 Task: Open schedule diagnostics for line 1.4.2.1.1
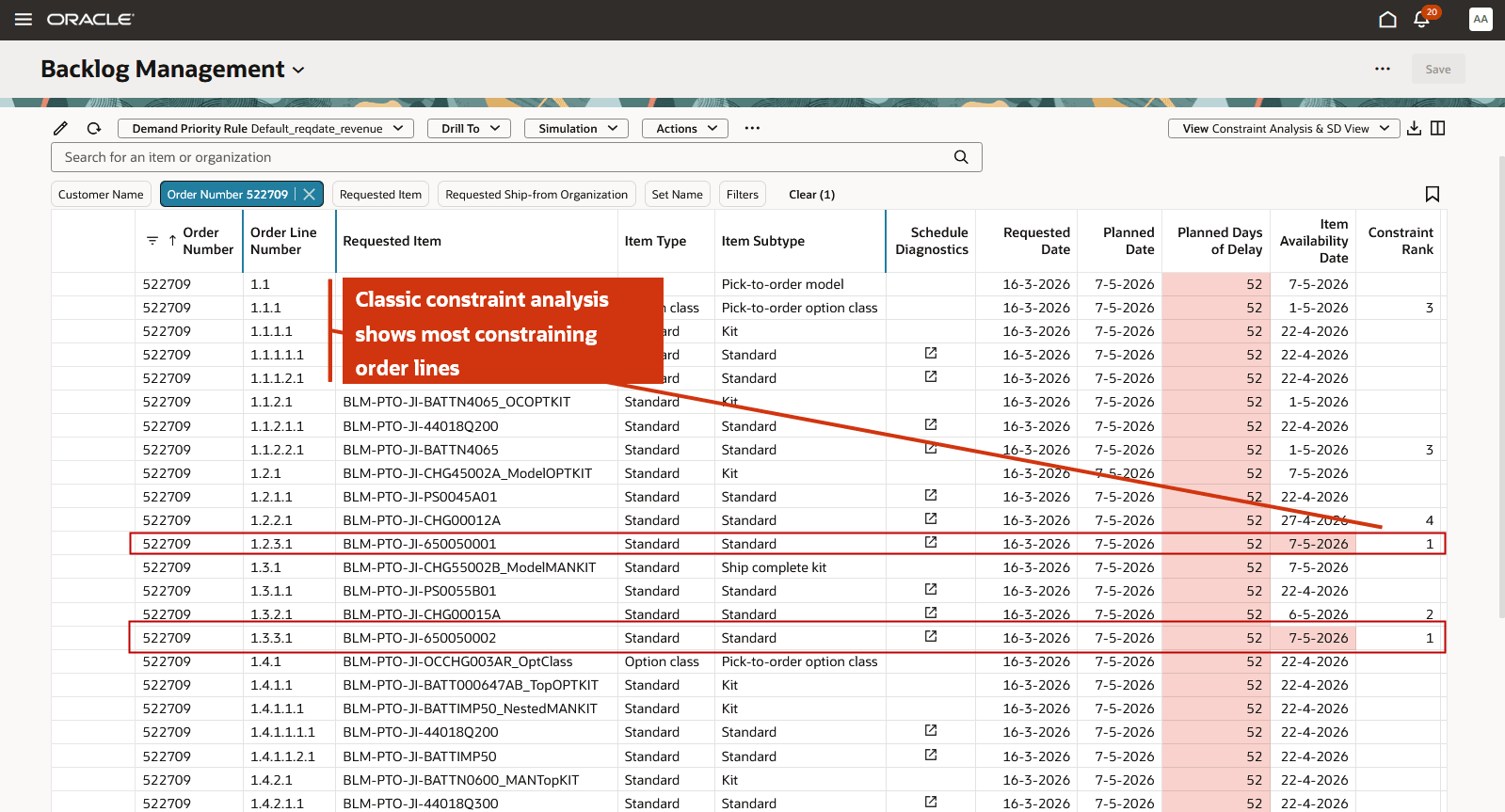[x=931, y=803]
